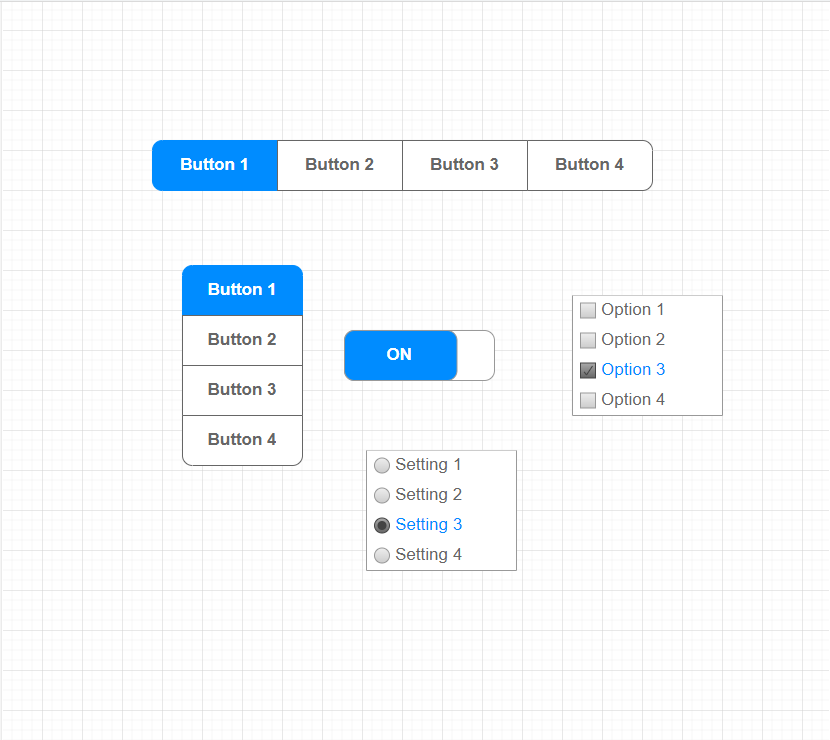The image size is (830, 740).
Task: Choose Button 4 in vertical button stack
Action: tap(242, 440)
